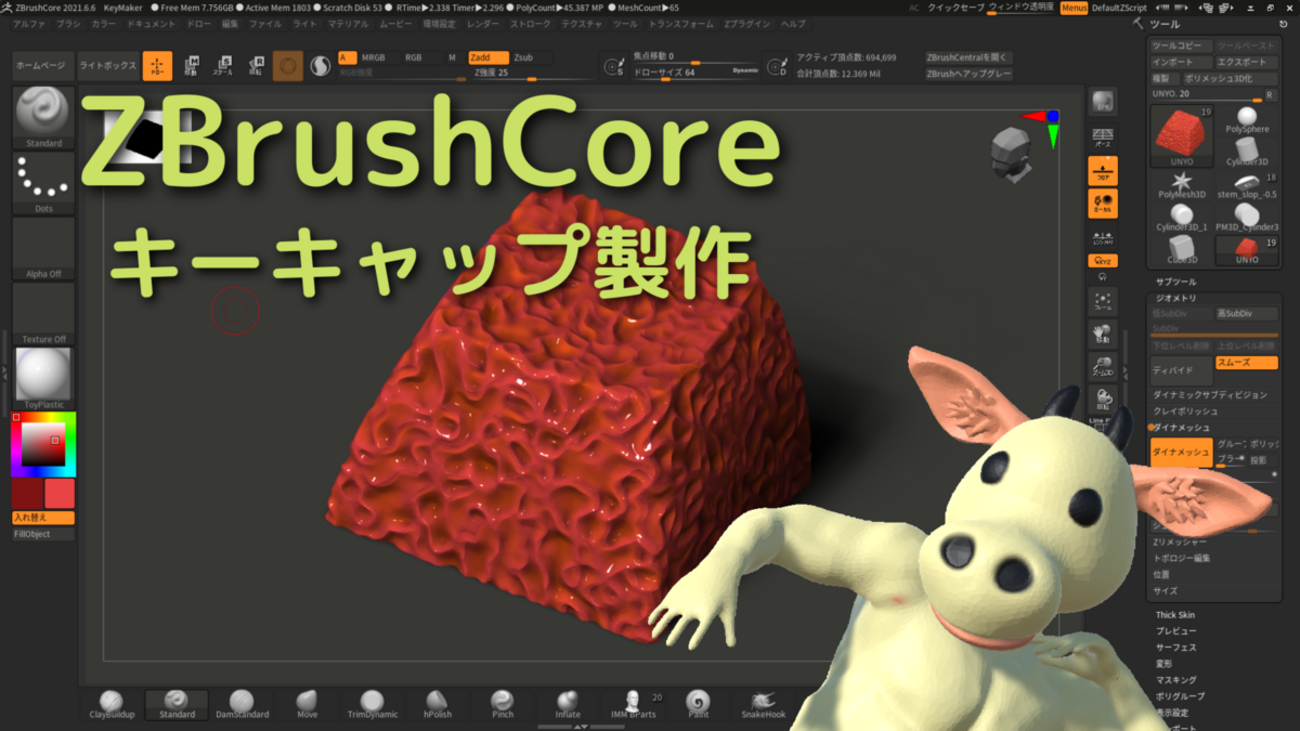Open the ToyPlastic material picker
Screen dimensions: 1300x731
click(43, 379)
